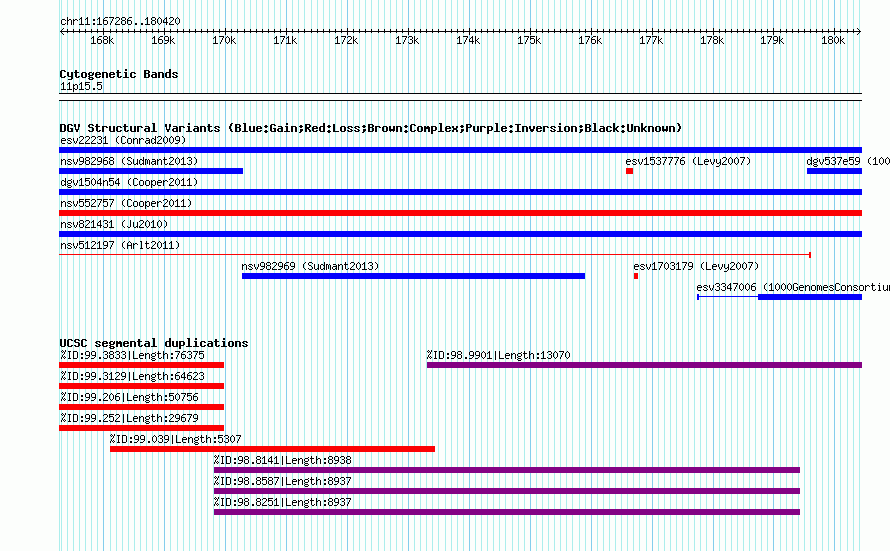Click the nsv982968 (Sudmant2013) label text
This screenshot has height=551, width=890.
(129, 161)
